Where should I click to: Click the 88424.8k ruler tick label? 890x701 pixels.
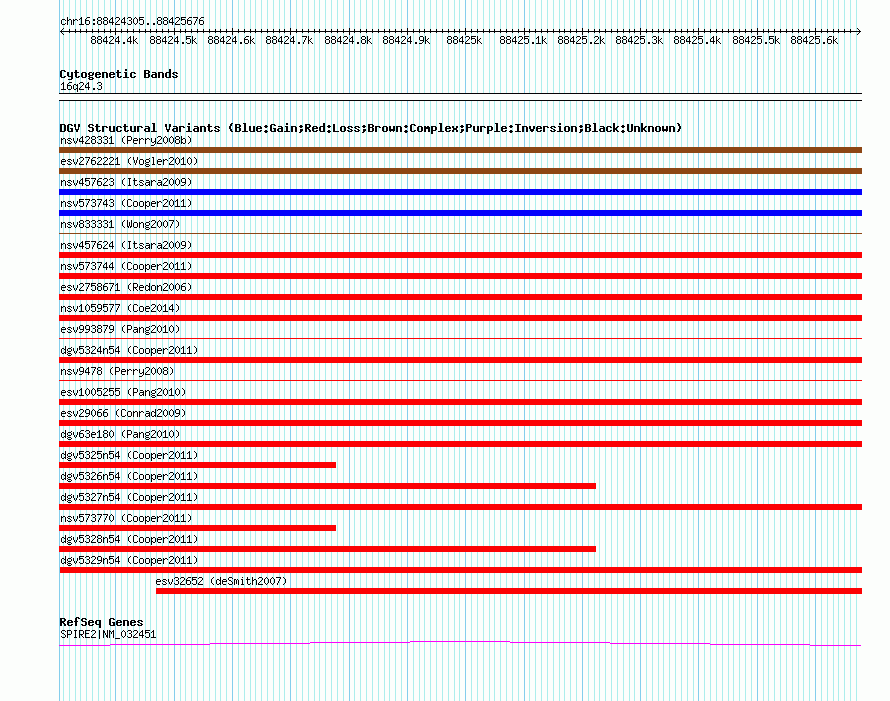(348, 40)
